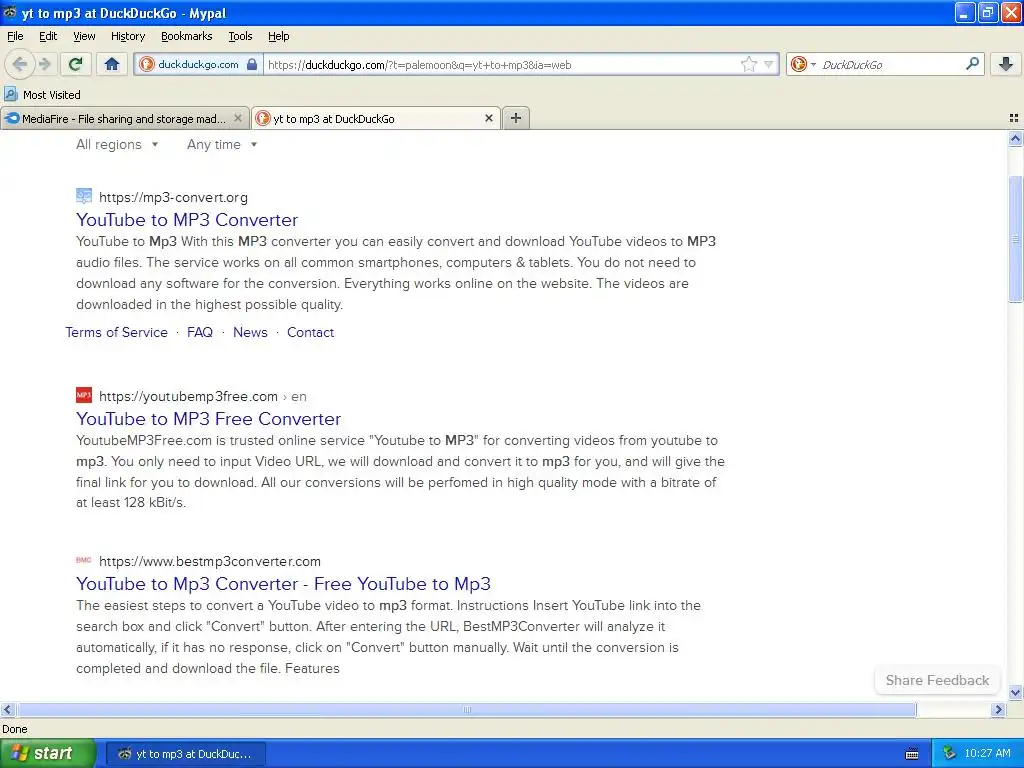The height and width of the screenshot is (768, 1024).
Task: Open the Edit menu
Action: click(x=48, y=36)
